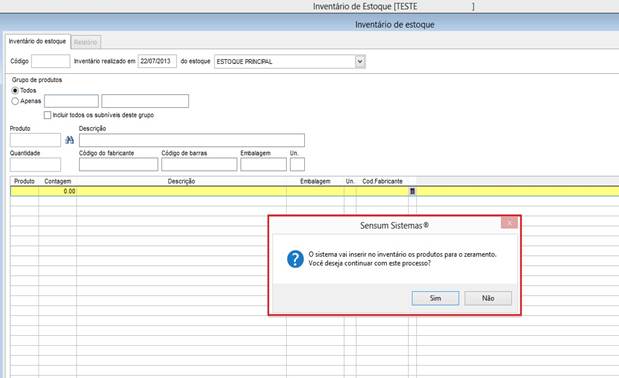Click the inventory date field 22/07/2013
This screenshot has width=619, height=378.
point(157,61)
